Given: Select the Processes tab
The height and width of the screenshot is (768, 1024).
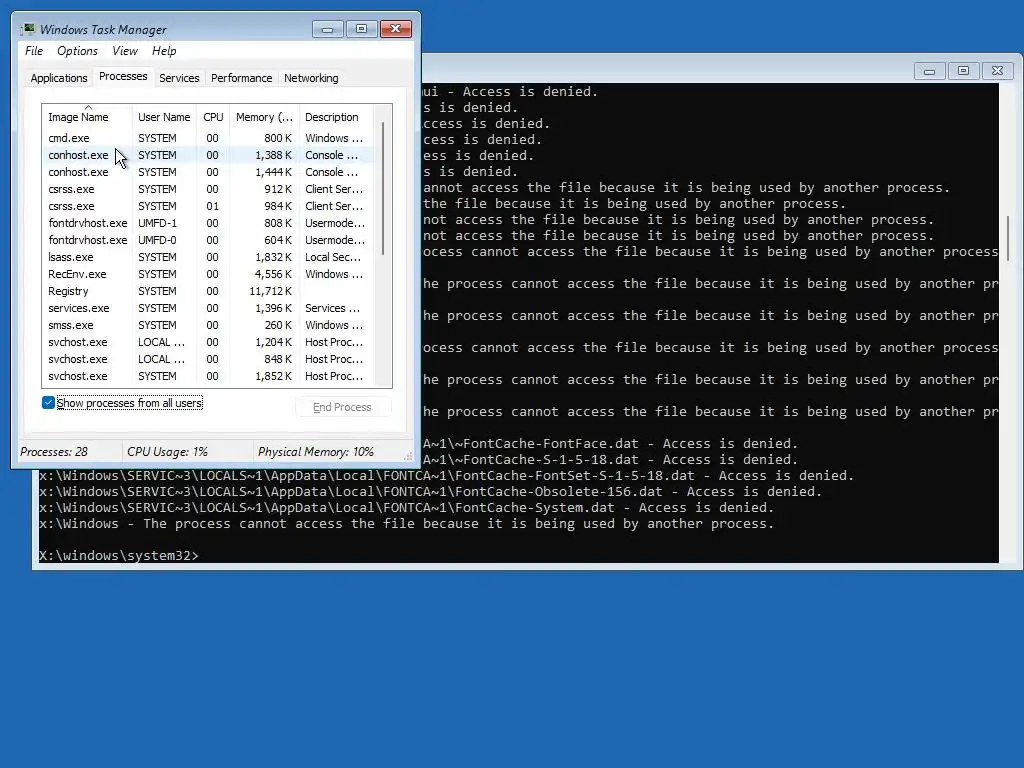Looking at the screenshot, I should (123, 76).
